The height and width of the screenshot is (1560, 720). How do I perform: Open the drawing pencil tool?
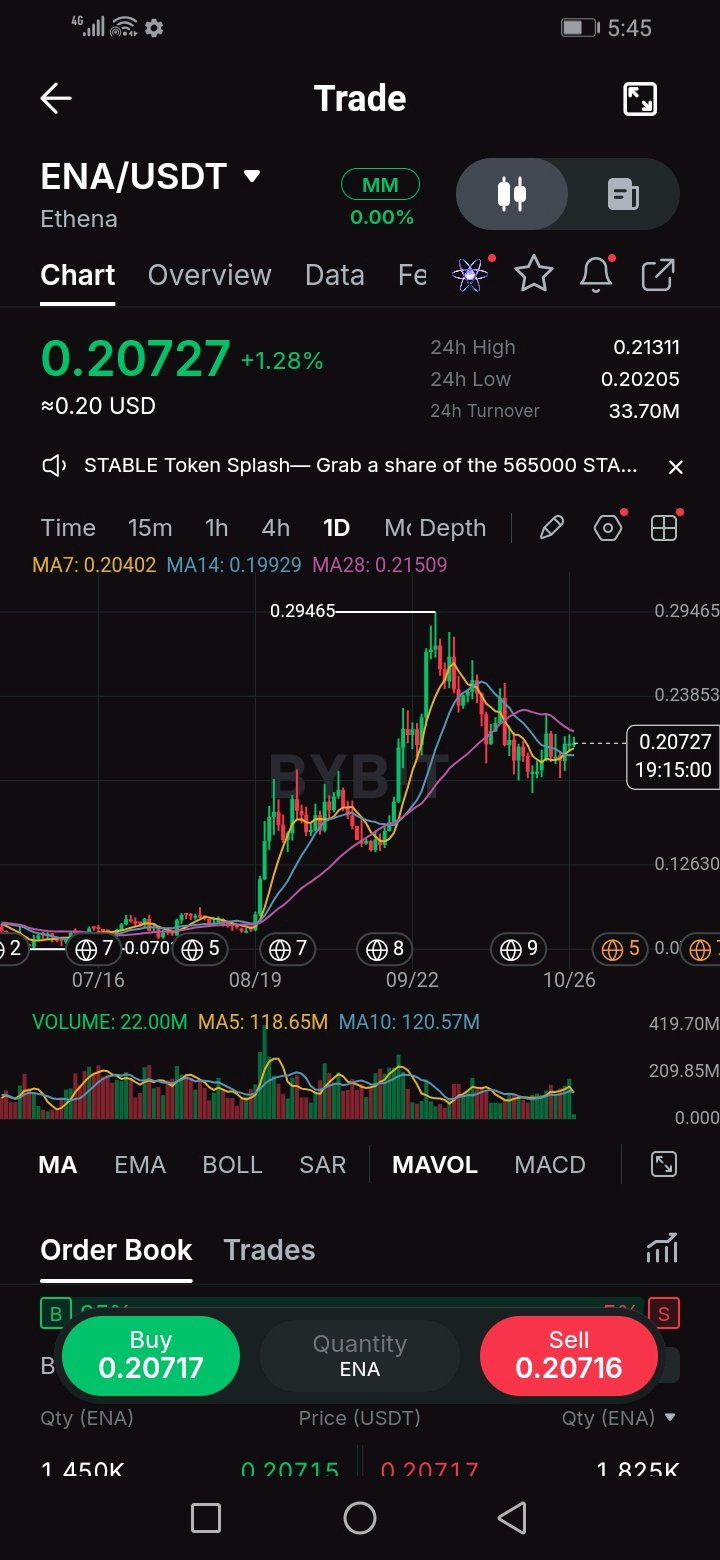[x=552, y=528]
